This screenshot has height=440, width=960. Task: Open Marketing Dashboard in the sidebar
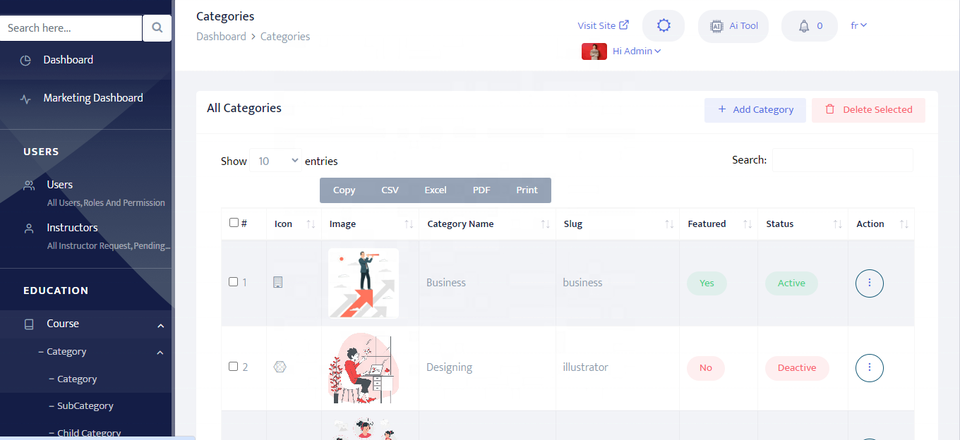[93, 98]
